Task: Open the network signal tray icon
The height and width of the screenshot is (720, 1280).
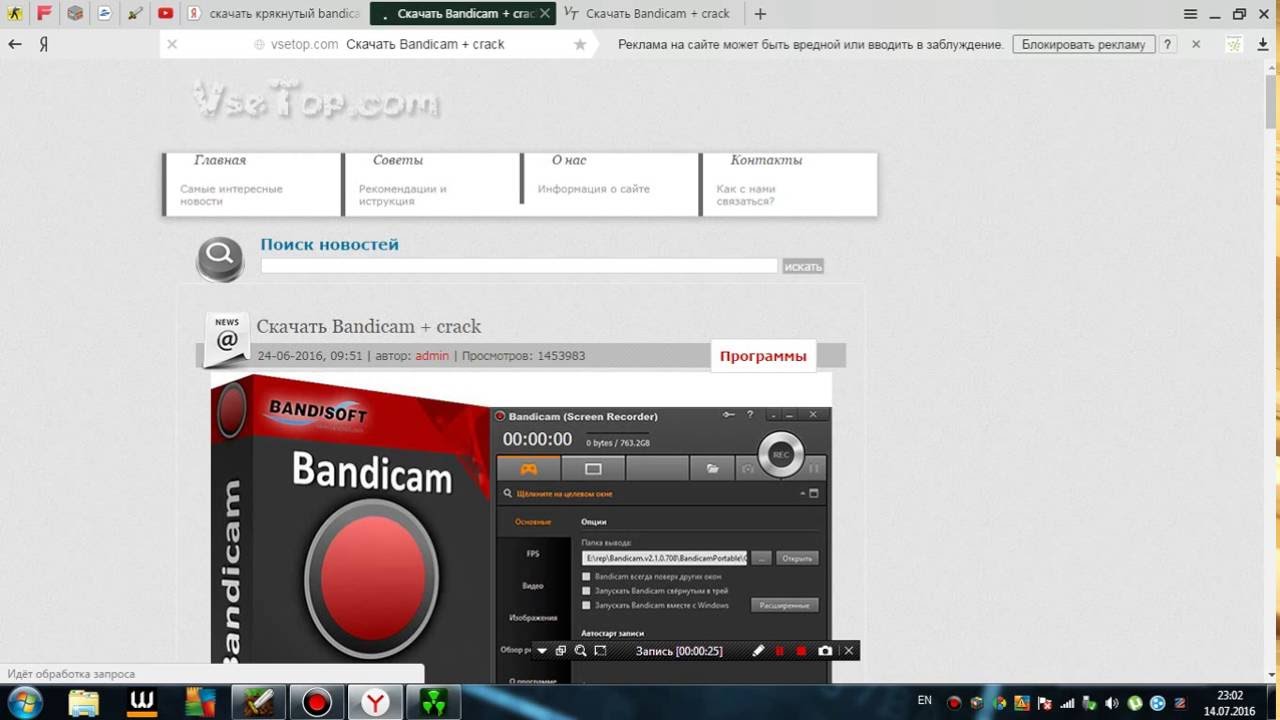Action: point(1067,703)
